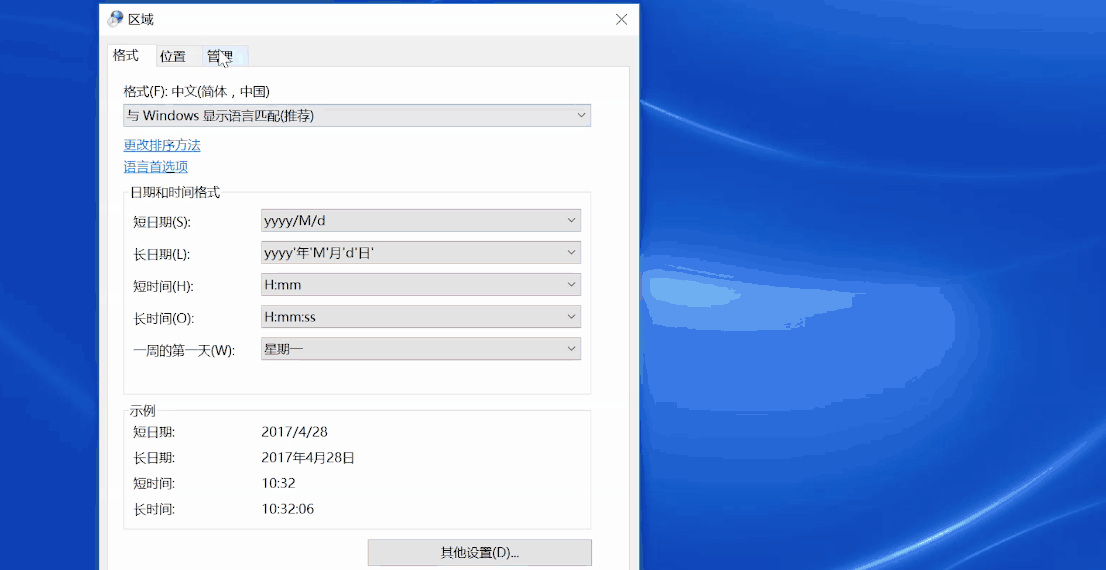Click the 区域 window title text
This screenshot has height=570, width=1106.
(140, 20)
